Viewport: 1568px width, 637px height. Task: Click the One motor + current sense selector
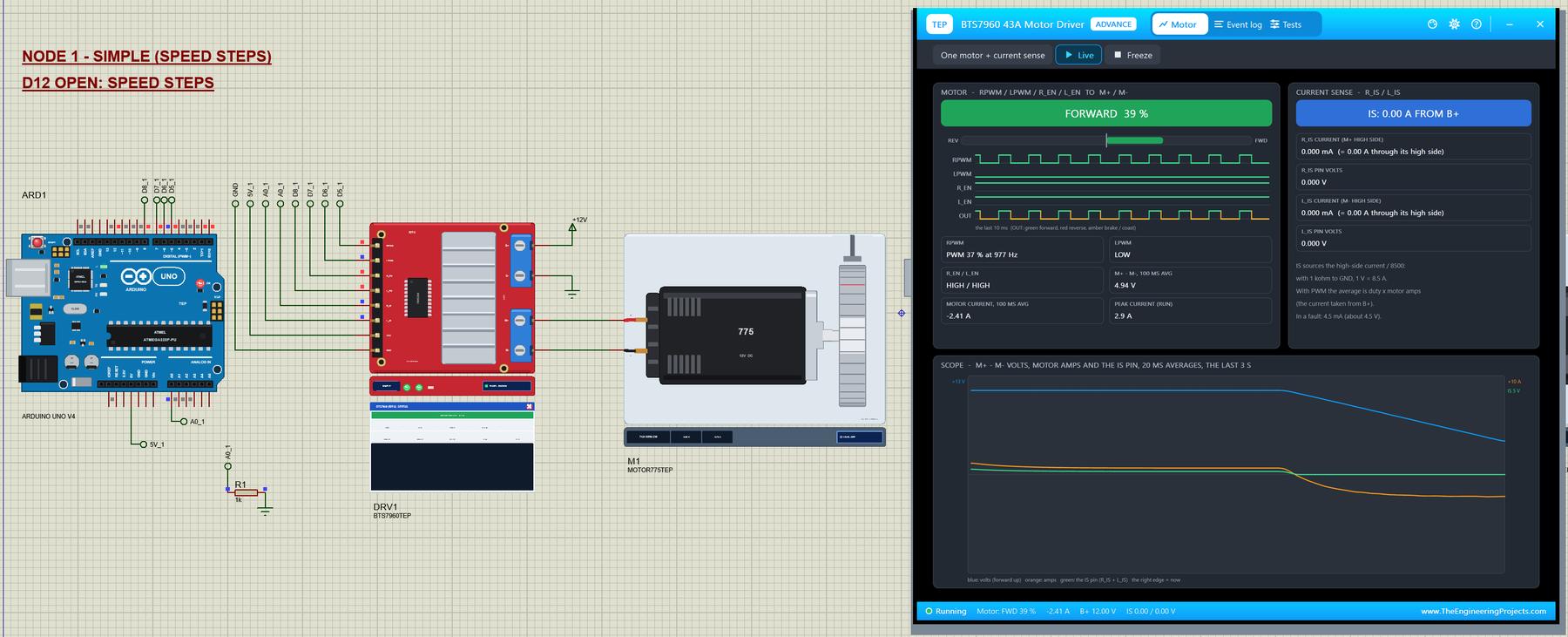992,55
